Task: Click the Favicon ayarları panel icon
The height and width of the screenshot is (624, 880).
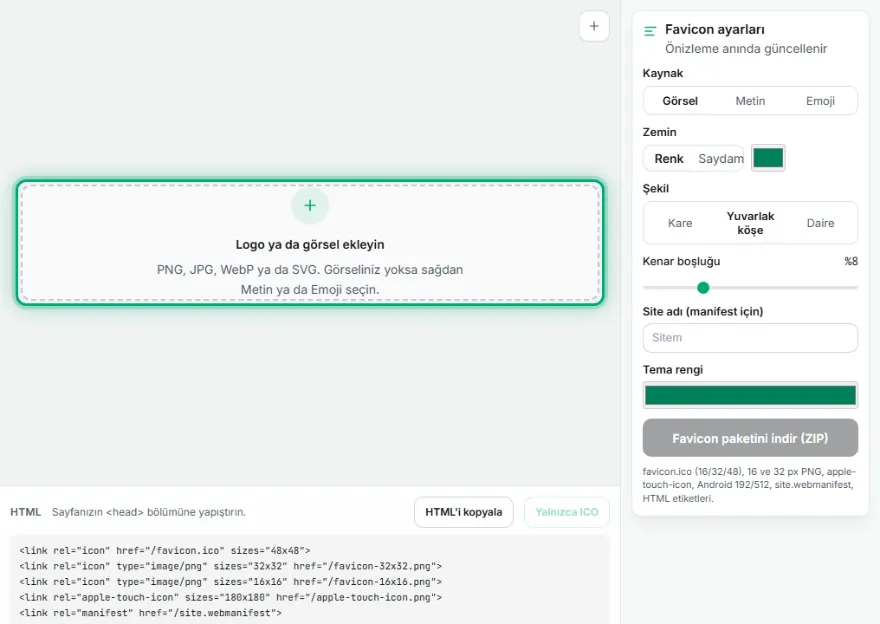Action: [650, 31]
